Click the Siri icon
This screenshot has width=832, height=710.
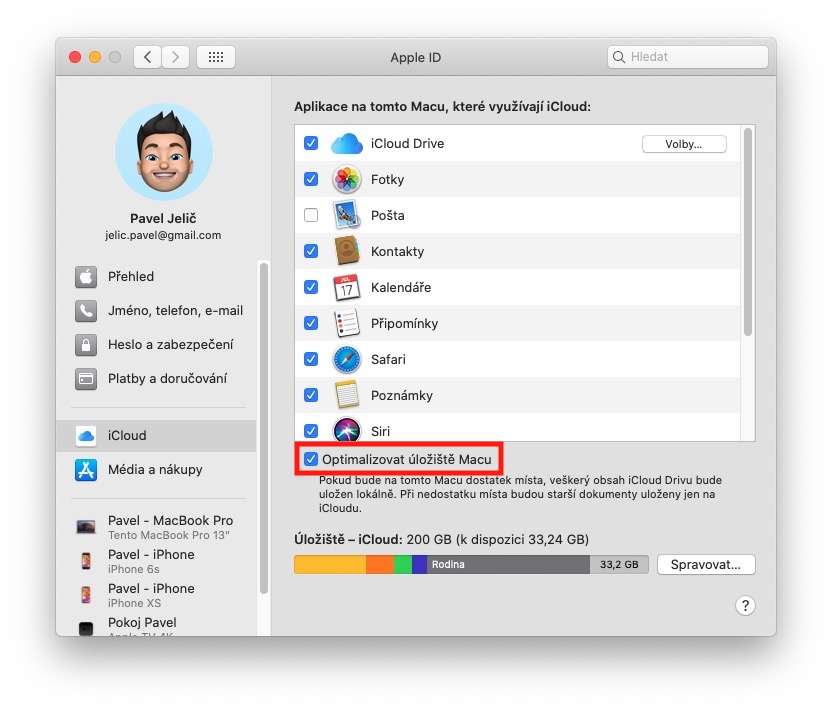346,429
